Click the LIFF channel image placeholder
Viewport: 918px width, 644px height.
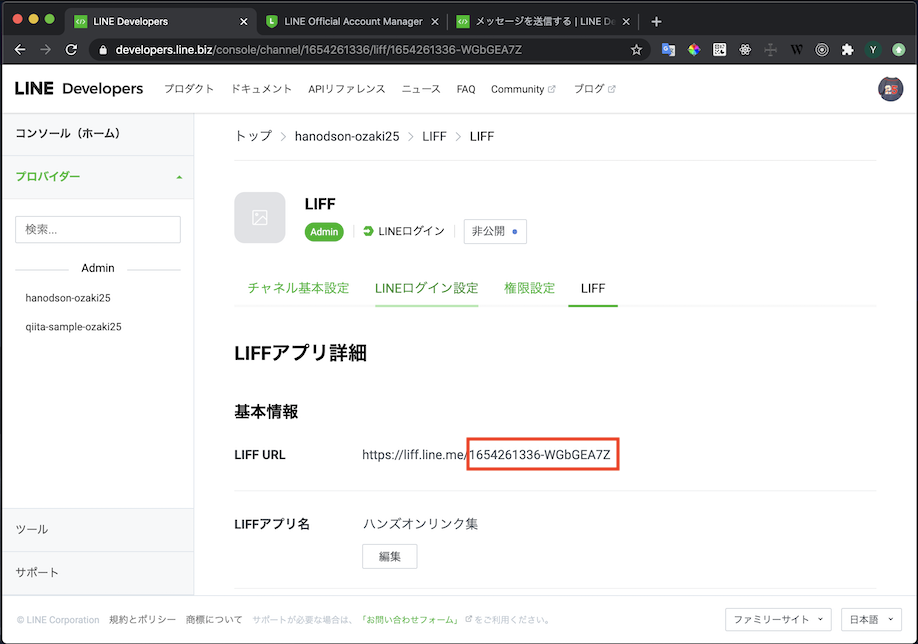tap(260, 218)
